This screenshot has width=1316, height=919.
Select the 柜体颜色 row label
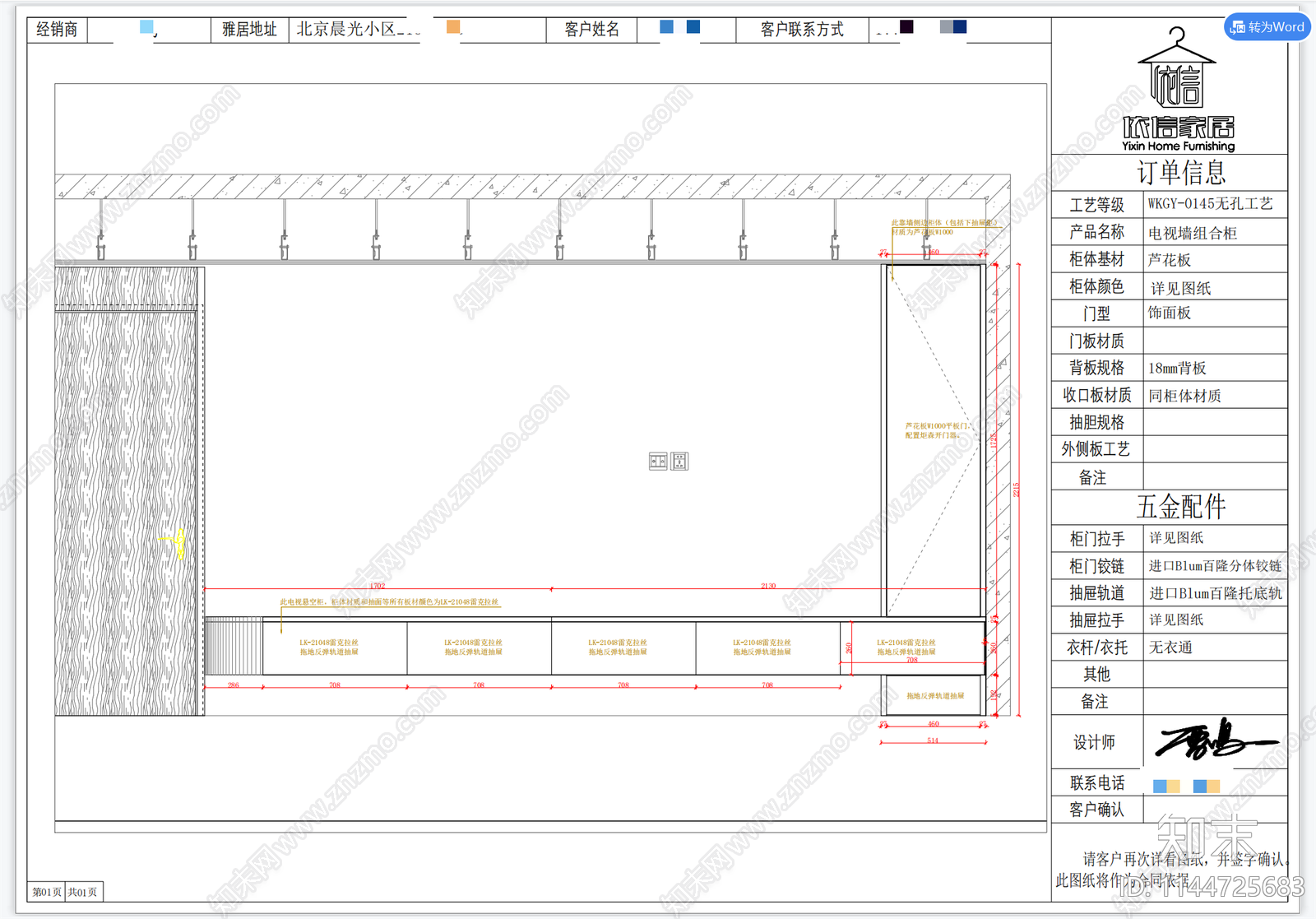click(x=1096, y=286)
